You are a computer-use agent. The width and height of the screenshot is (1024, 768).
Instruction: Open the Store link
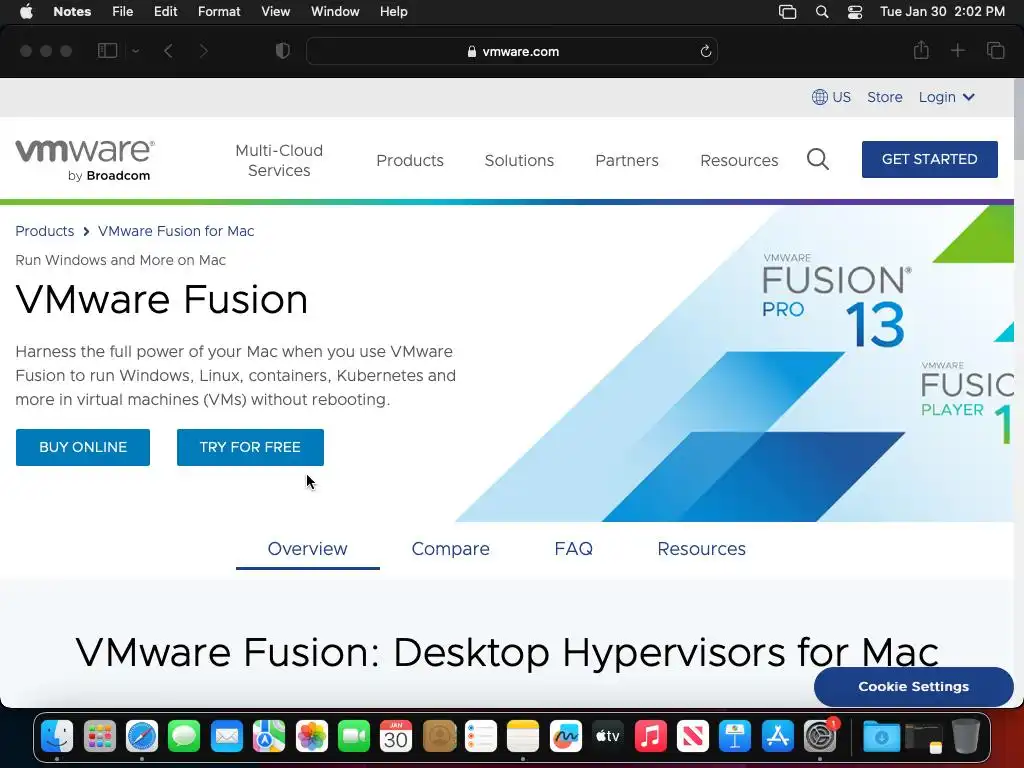(884, 97)
